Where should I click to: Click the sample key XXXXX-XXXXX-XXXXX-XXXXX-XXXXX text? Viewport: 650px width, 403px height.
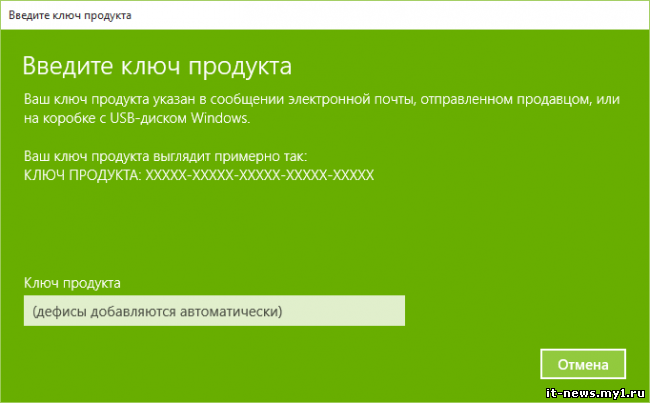click(x=260, y=175)
